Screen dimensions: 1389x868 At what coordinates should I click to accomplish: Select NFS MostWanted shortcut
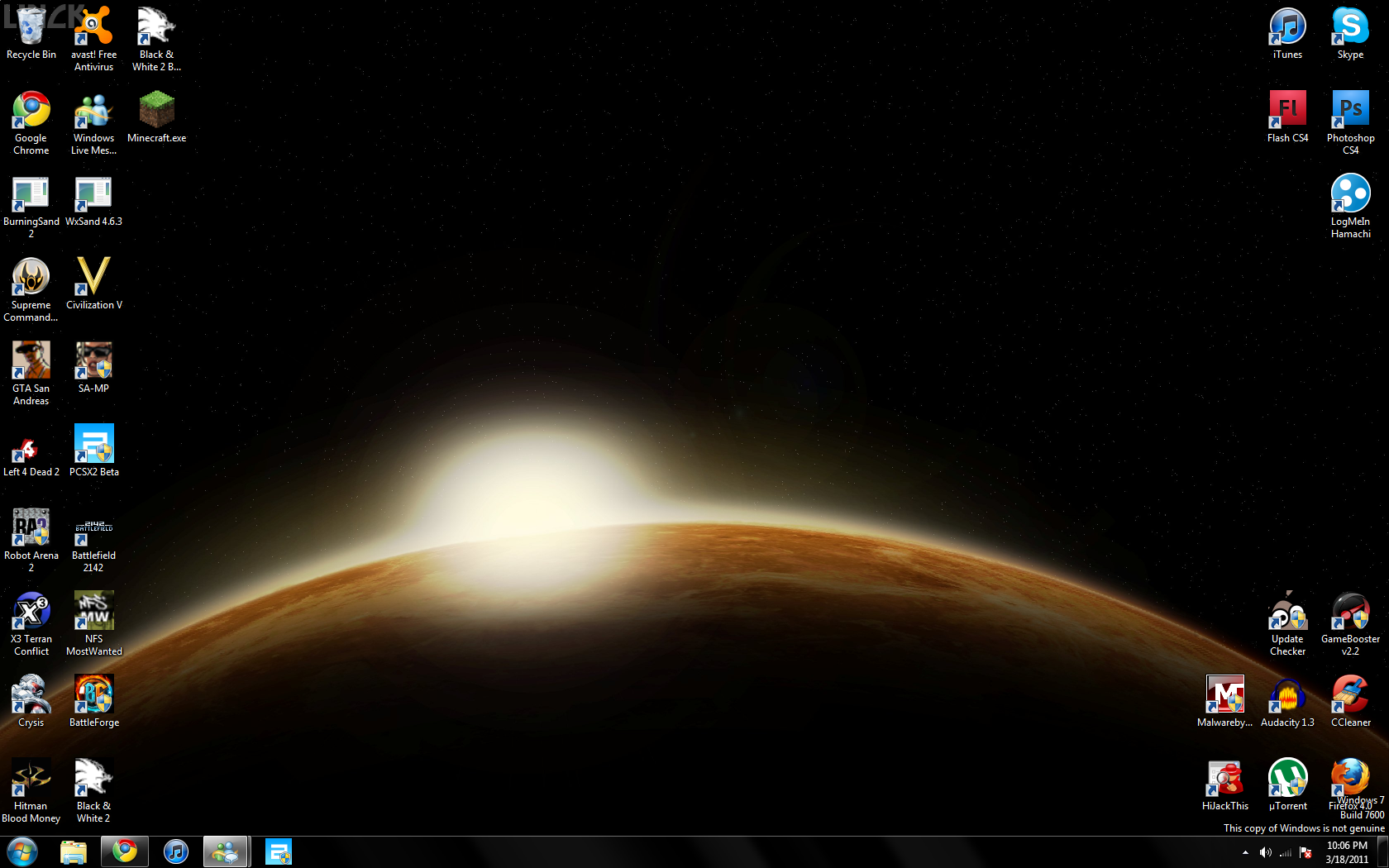click(x=94, y=623)
